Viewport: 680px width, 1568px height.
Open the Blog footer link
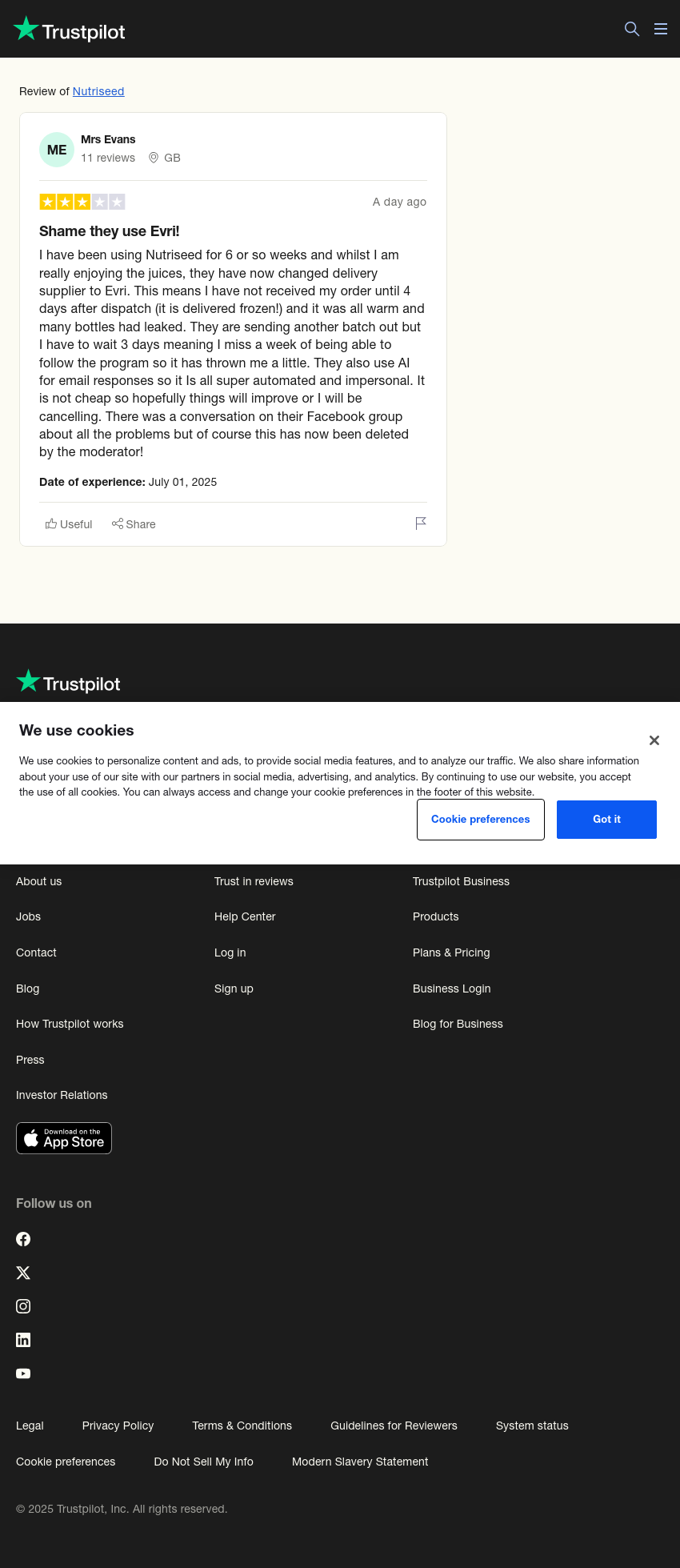point(28,989)
